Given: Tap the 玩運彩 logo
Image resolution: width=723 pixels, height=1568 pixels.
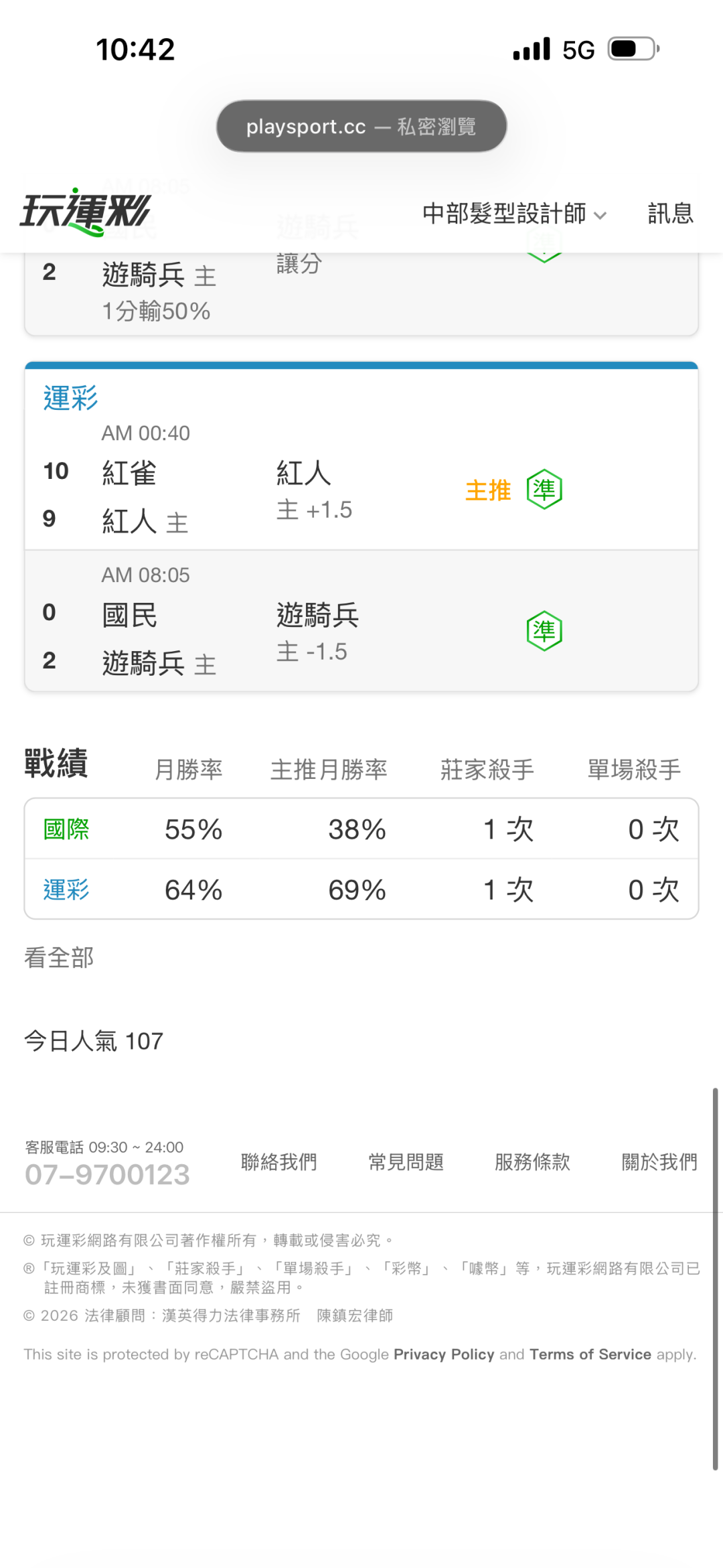Looking at the screenshot, I should [86, 212].
